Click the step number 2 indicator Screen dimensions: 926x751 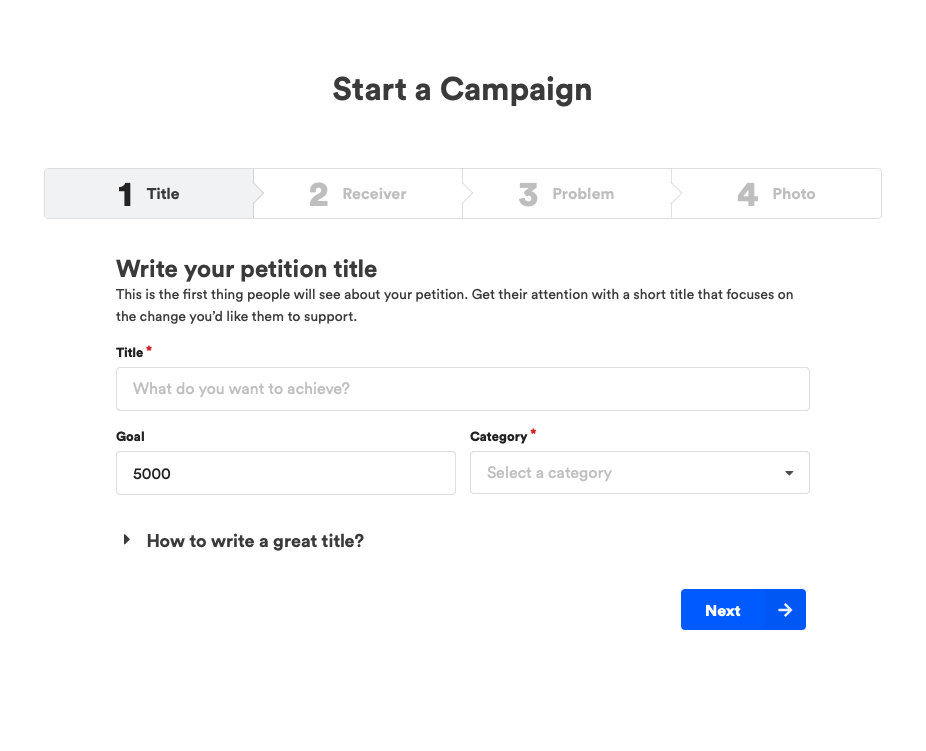318,194
